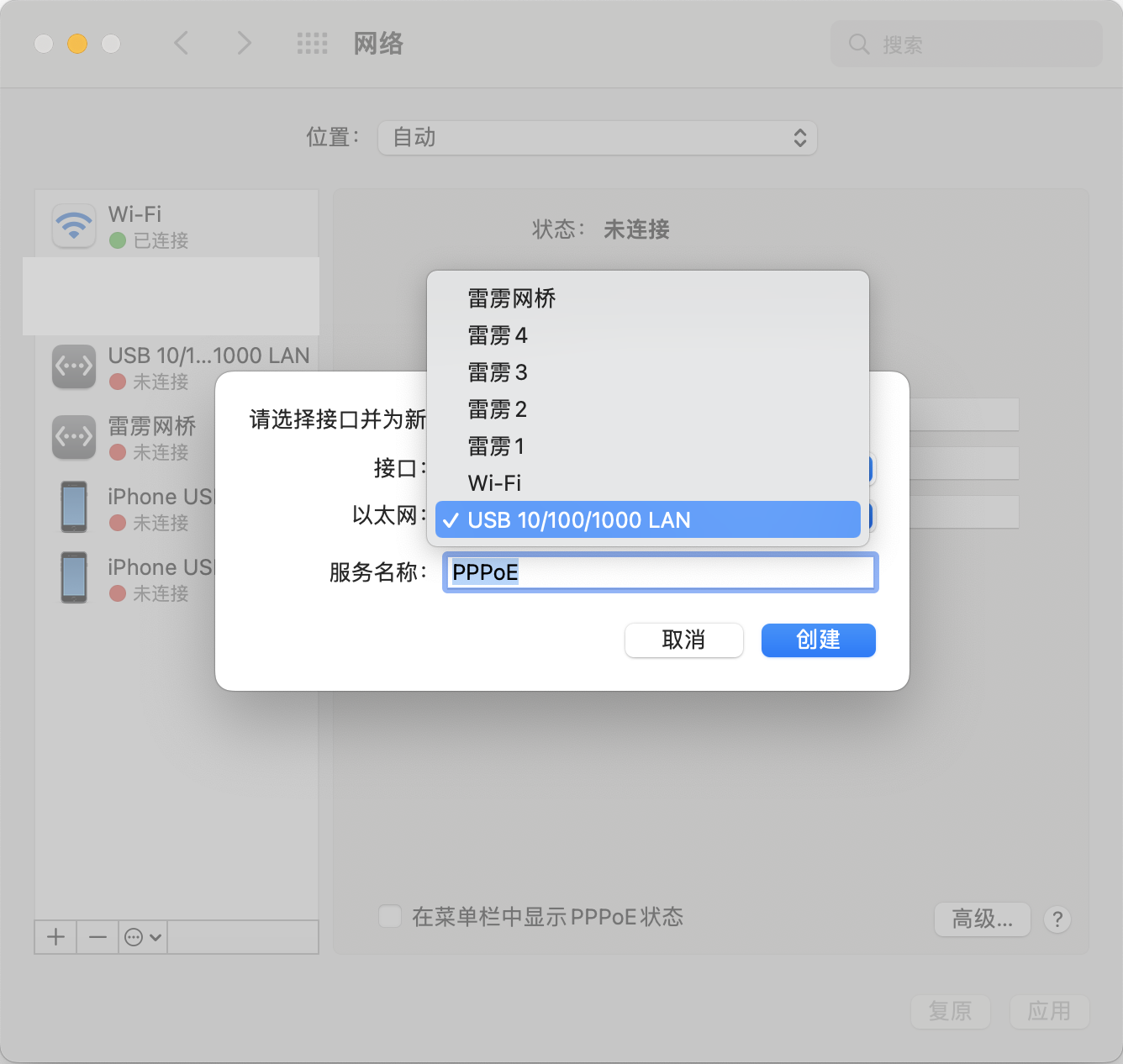1123x1064 pixels.
Task: Open the location dropdown set to 自动
Action: click(597, 138)
